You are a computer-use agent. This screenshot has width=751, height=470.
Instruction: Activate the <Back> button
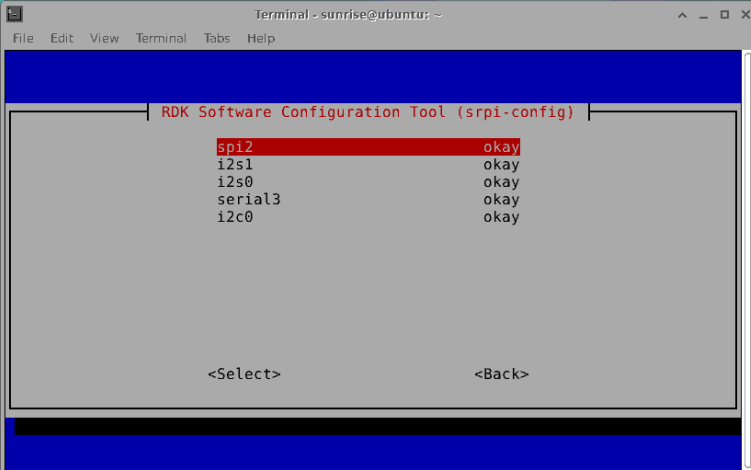pyautogui.click(x=501, y=374)
